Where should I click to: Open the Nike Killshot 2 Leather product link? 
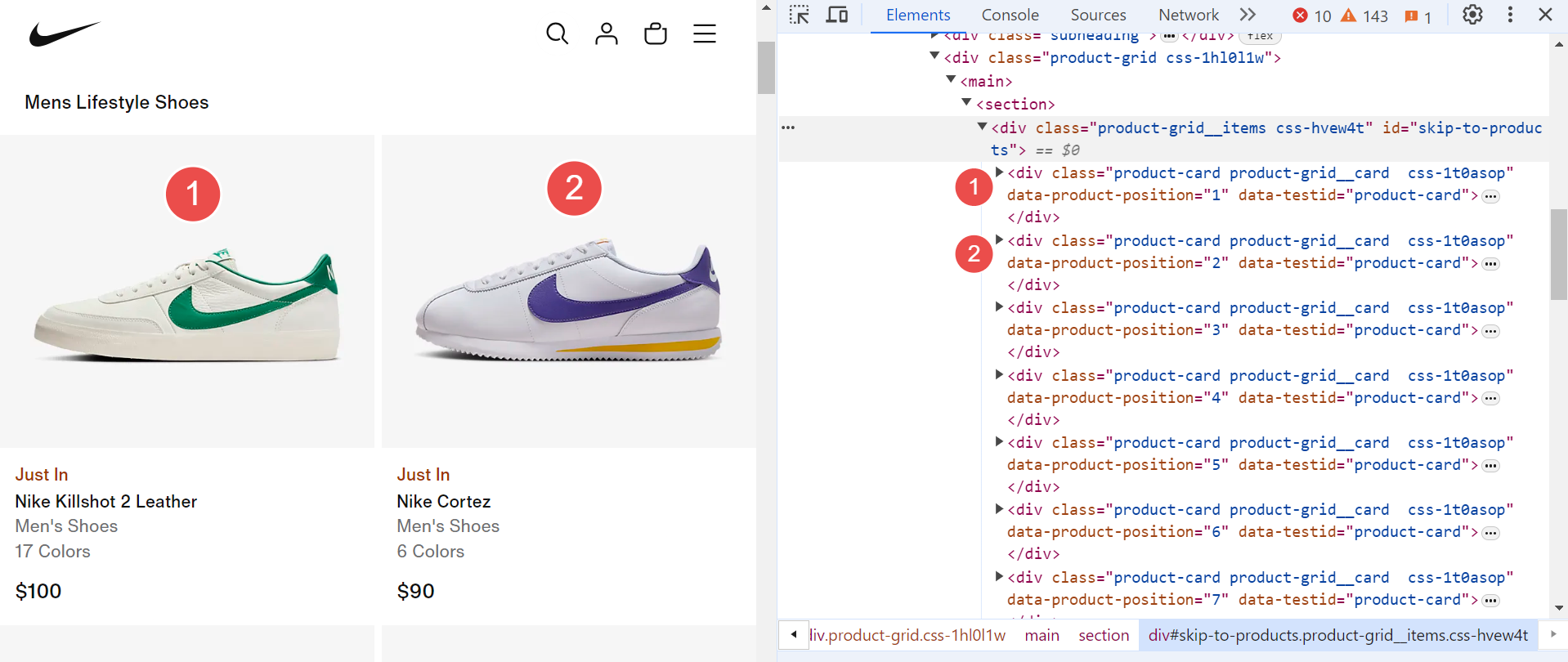pos(106,501)
